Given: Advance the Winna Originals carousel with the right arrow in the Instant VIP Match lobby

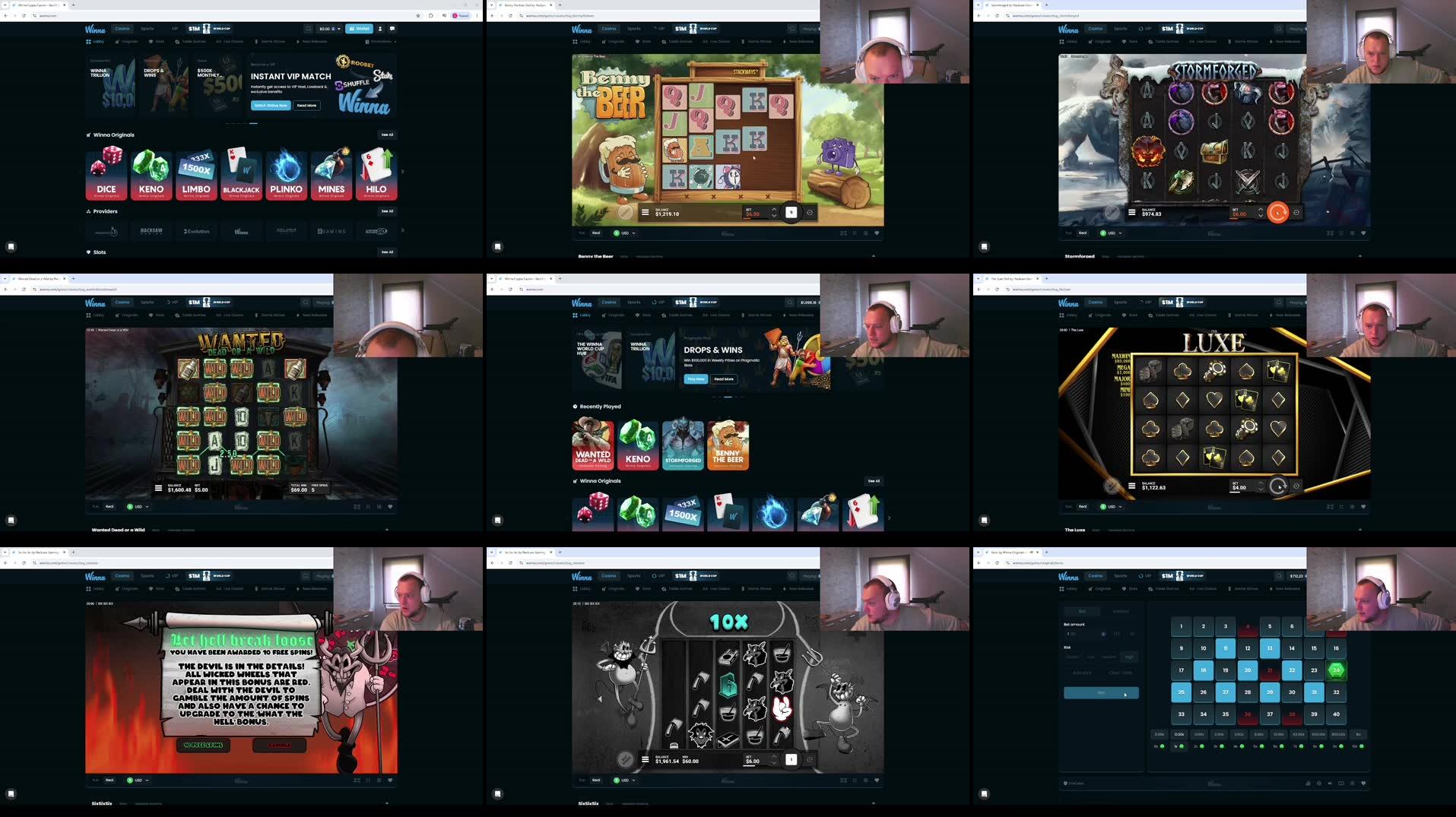Looking at the screenshot, I should [x=402, y=172].
